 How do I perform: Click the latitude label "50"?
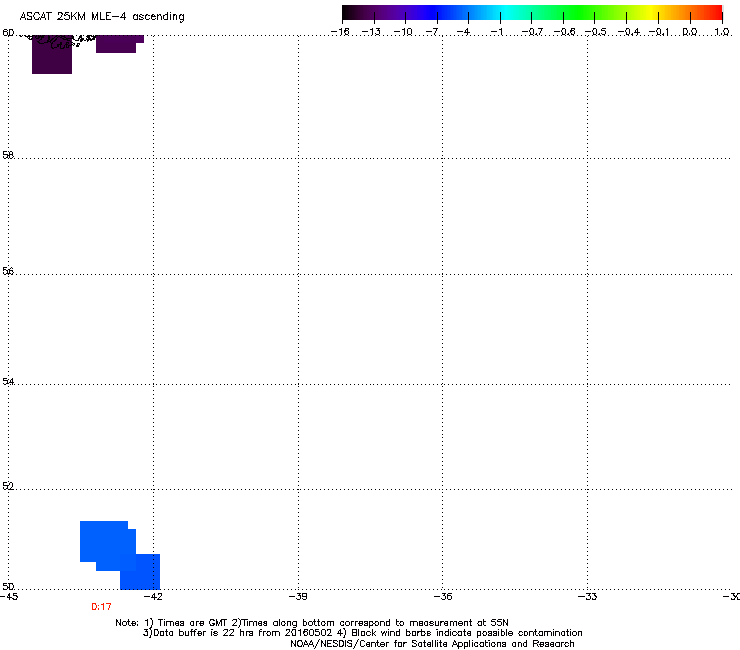click(8, 586)
